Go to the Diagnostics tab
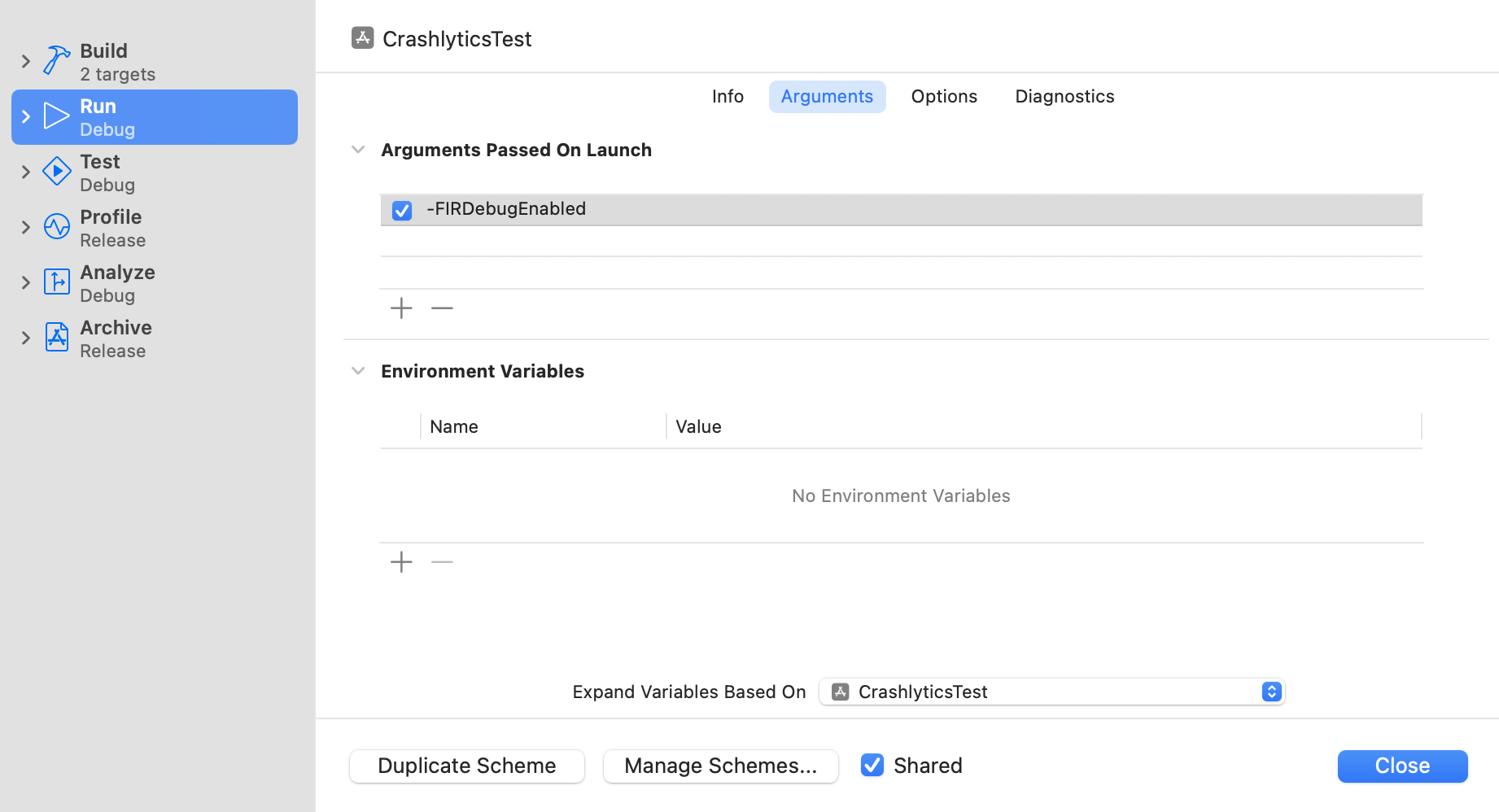 pos(1064,97)
